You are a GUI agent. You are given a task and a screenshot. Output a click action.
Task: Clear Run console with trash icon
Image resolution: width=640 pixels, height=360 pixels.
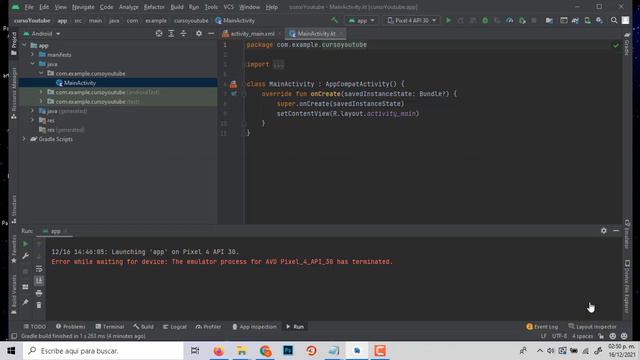39,305
